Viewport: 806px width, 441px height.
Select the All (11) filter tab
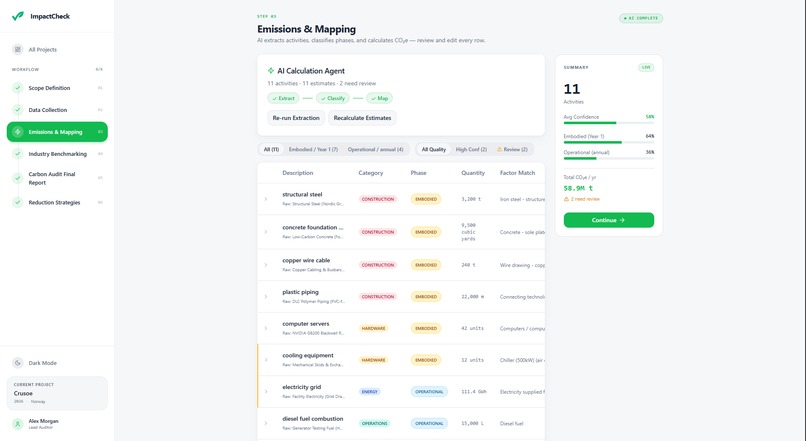click(271, 149)
